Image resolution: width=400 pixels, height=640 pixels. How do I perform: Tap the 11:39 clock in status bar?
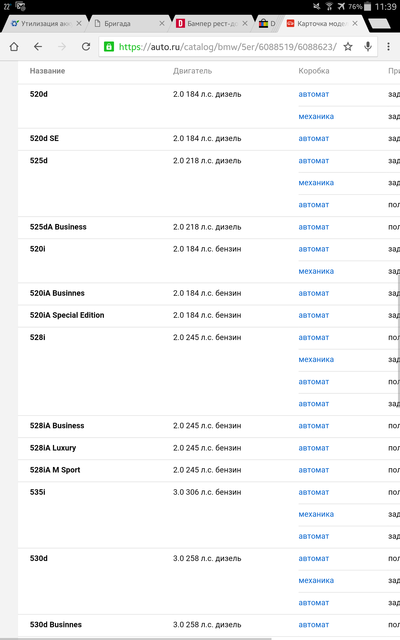coord(385,7)
